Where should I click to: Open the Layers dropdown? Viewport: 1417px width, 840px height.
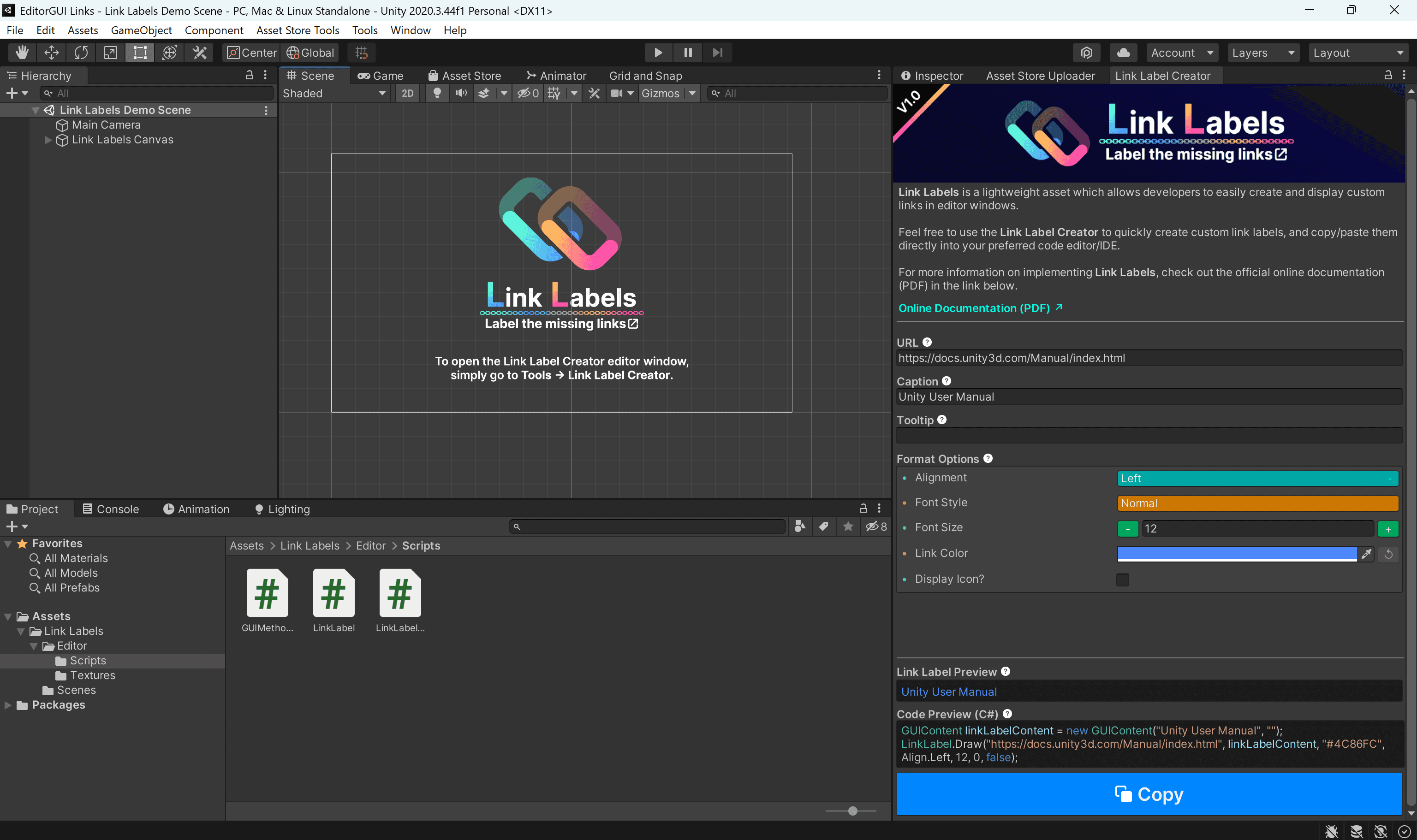1263,53
